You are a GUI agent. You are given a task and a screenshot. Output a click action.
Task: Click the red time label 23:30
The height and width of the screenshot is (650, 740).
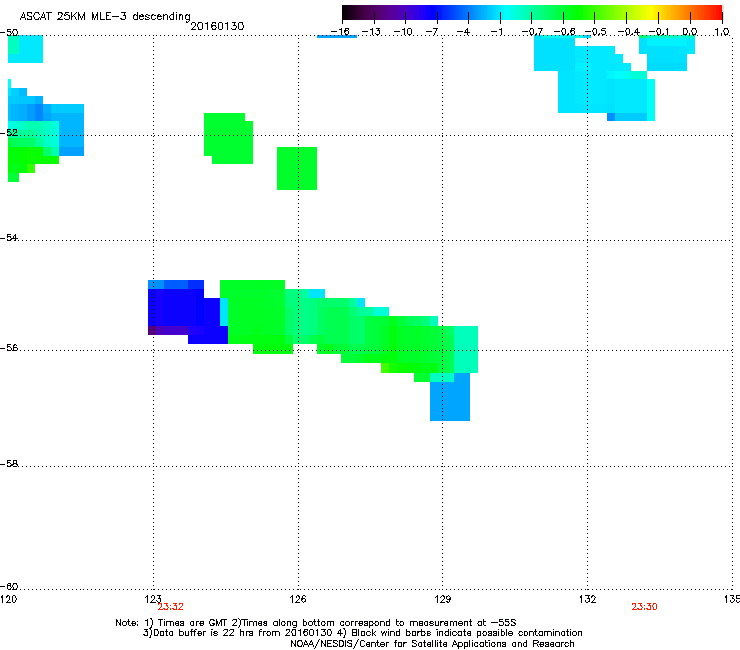coord(644,607)
